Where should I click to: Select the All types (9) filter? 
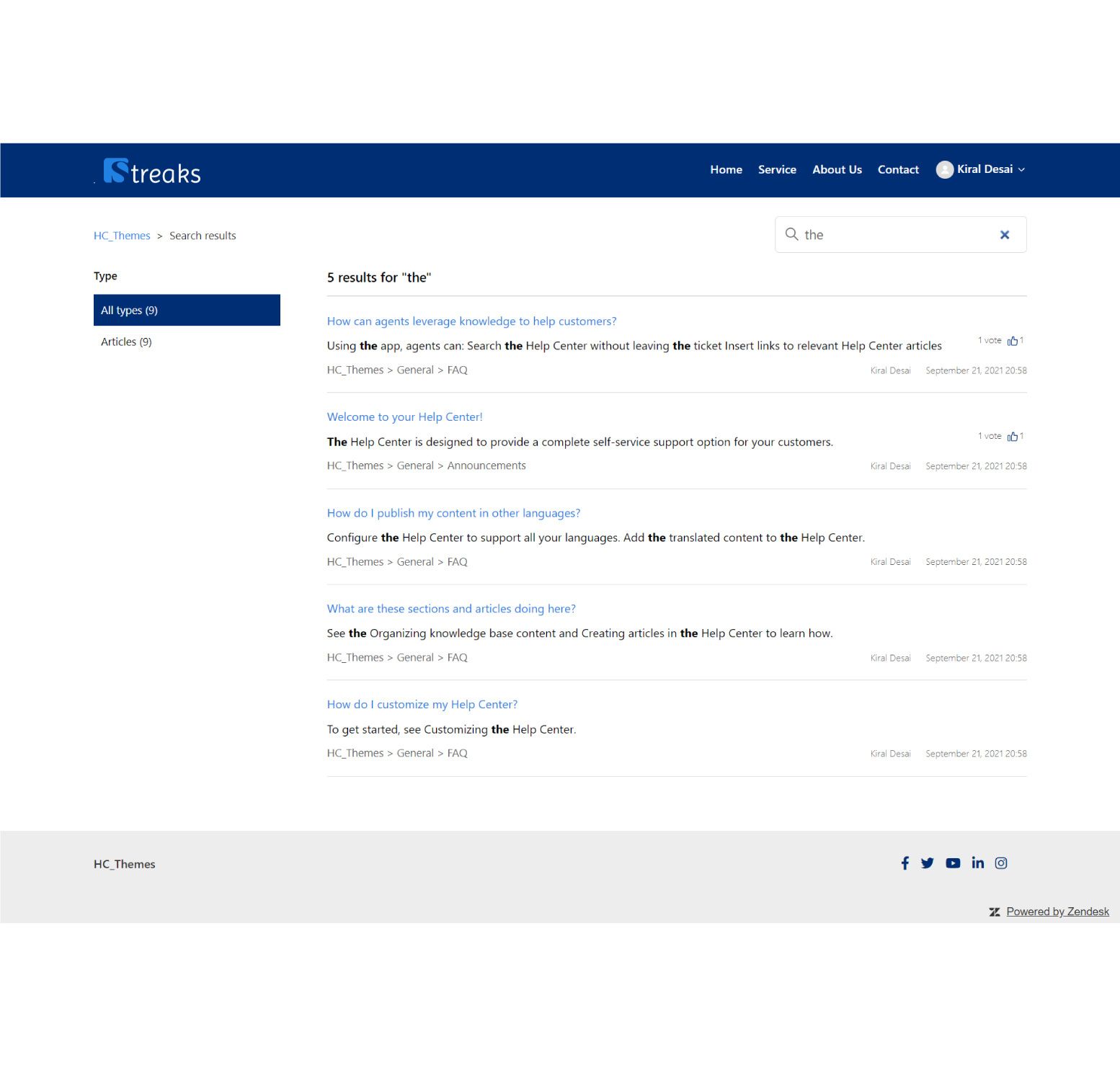[x=187, y=310]
